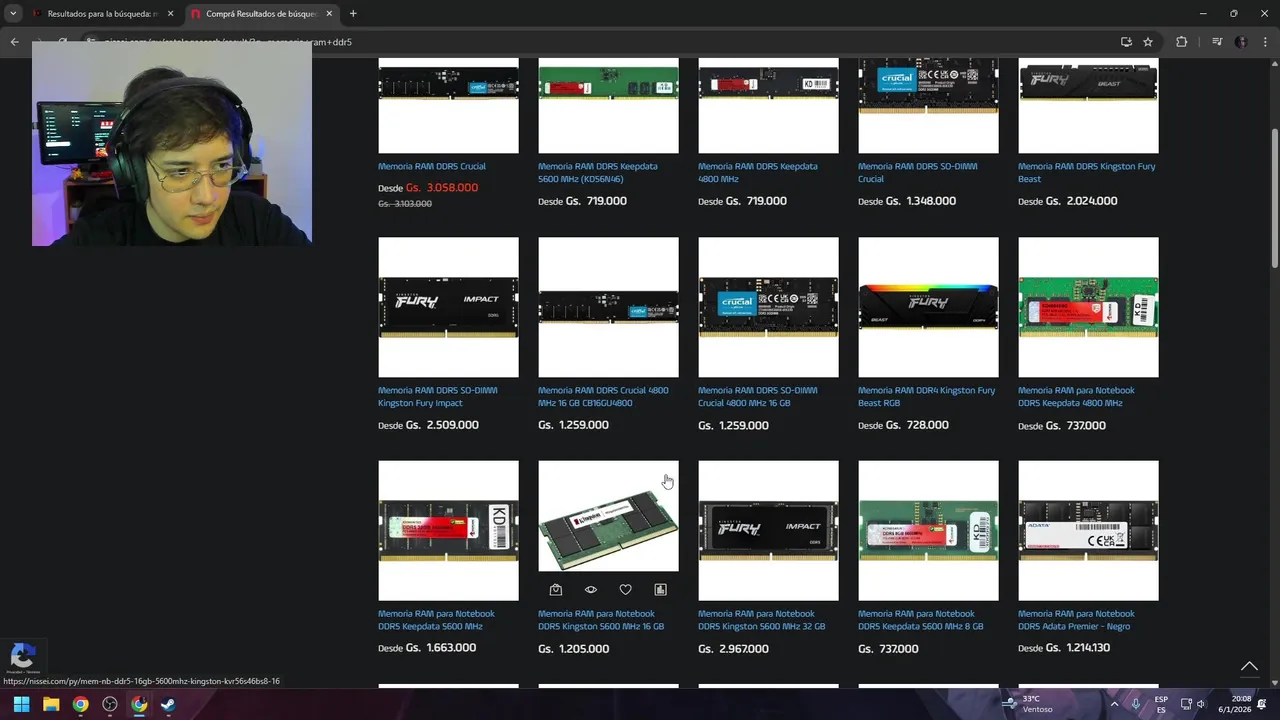This screenshot has height=720, width=1280.
Task: Open Notebook Kingston 5600 MHz 32 GB link
Action: tap(761, 620)
